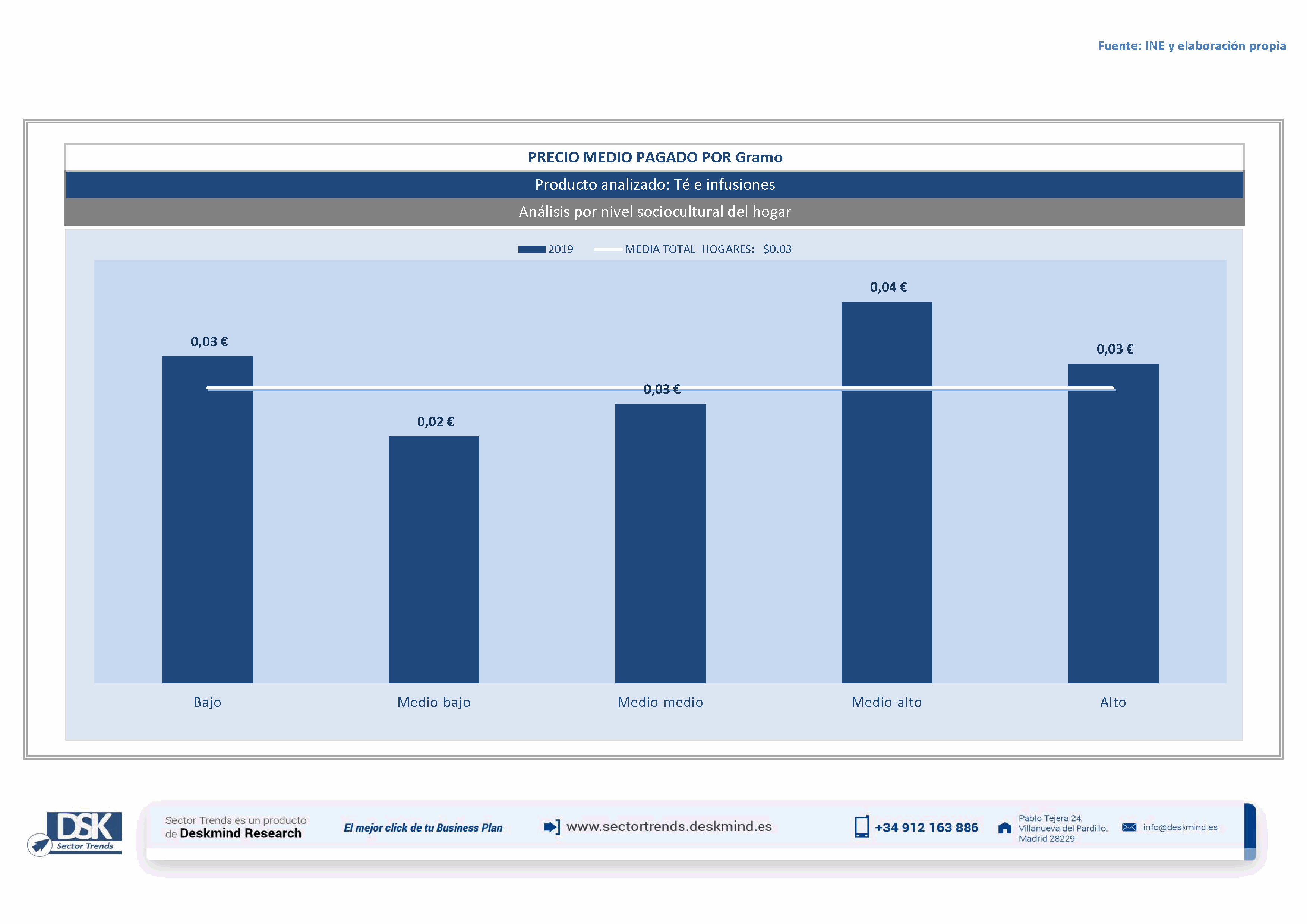The image size is (1307, 924).
Task: Click the white media total legend line
Action: click(607, 249)
